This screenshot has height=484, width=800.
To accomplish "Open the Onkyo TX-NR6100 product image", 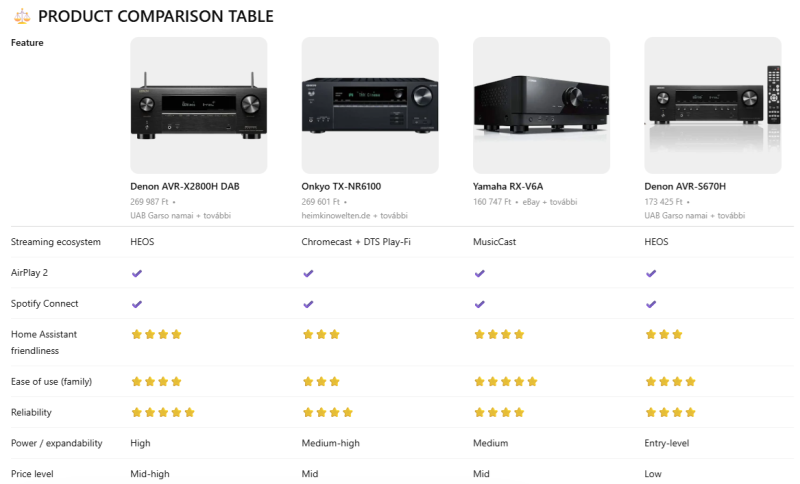I will (370, 105).
